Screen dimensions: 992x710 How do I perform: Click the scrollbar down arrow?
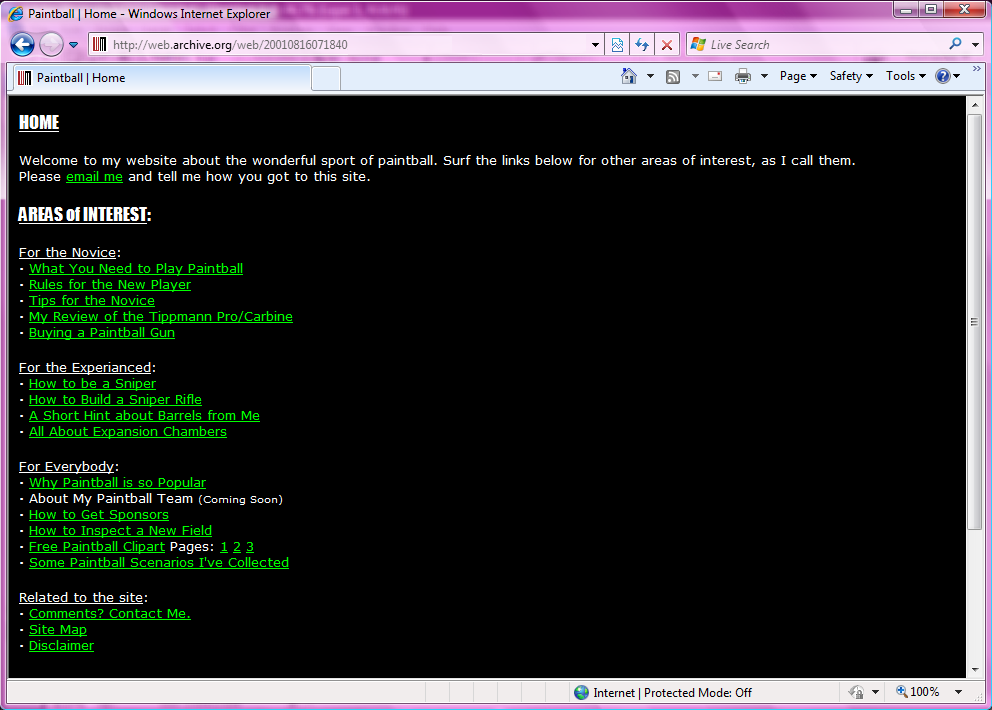pyautogui.click(x=975, y=670)
